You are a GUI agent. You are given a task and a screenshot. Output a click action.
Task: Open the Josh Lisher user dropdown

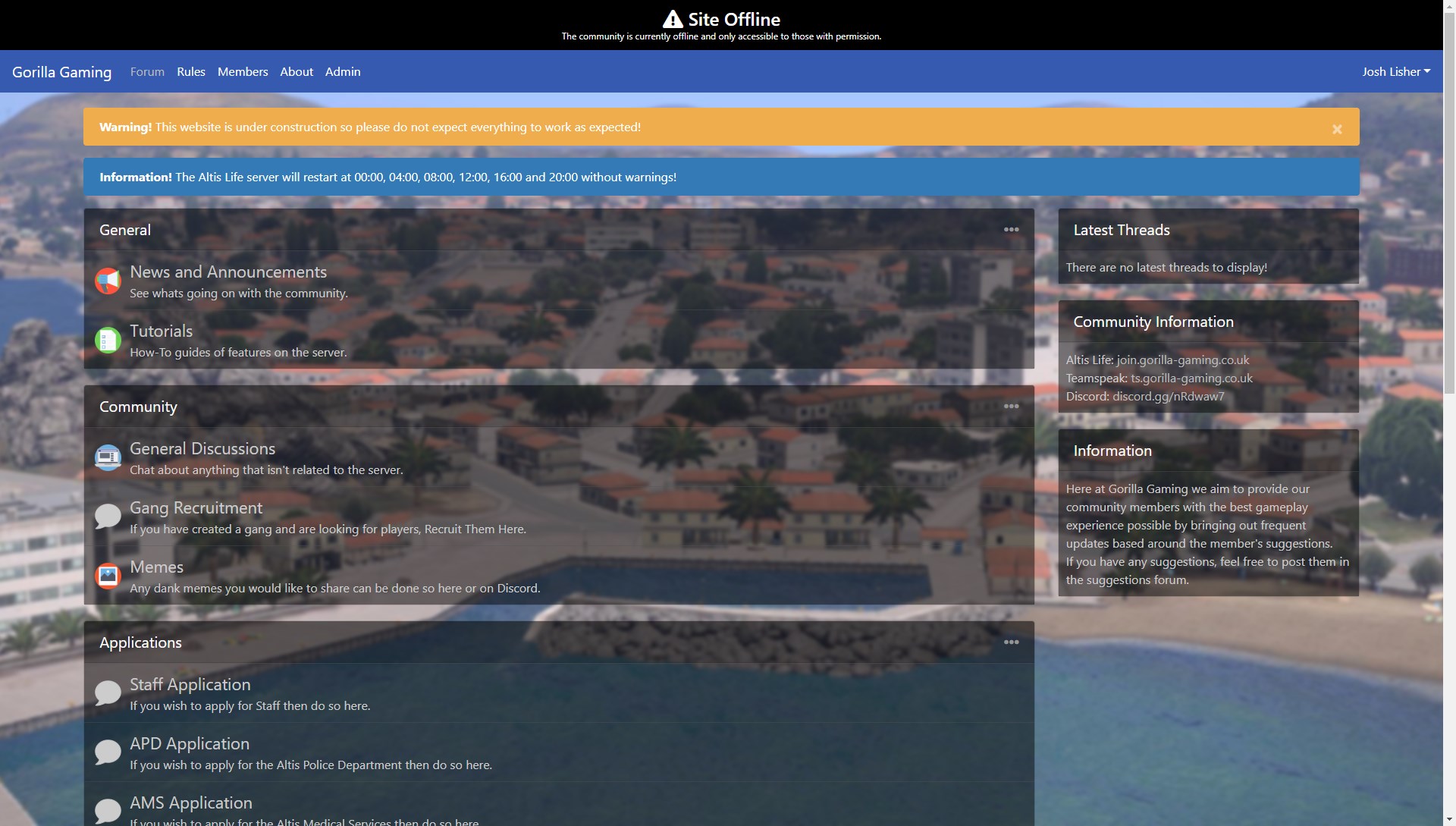coord(1395,72)
